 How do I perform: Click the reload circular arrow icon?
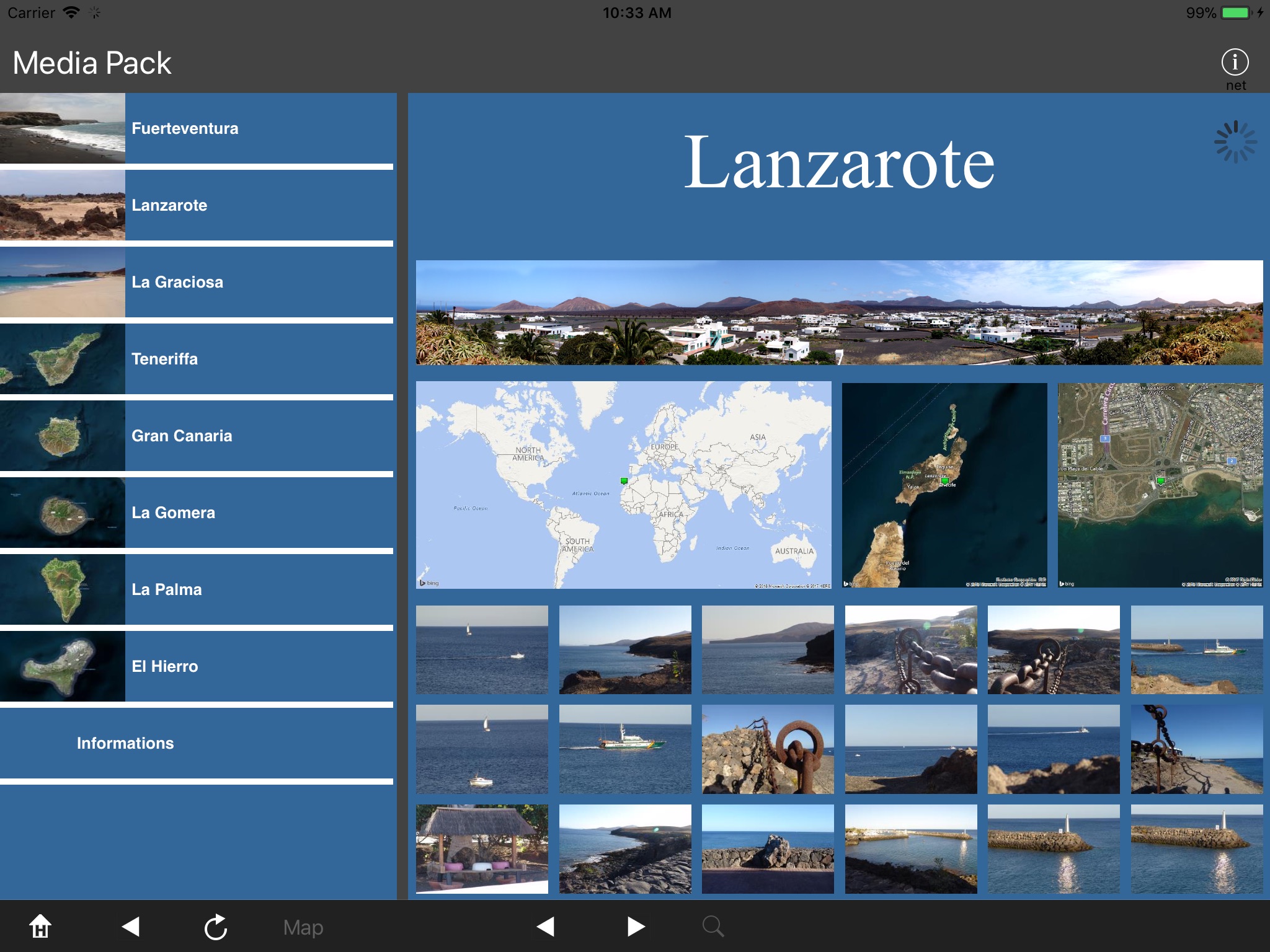coord(215,927)
